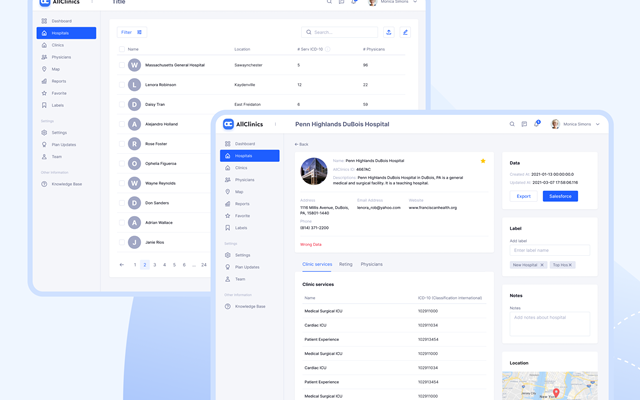Remove the Top Hos label tag
Image resolution: width=640 pixels, height=400 pixels.
point(571,265)
